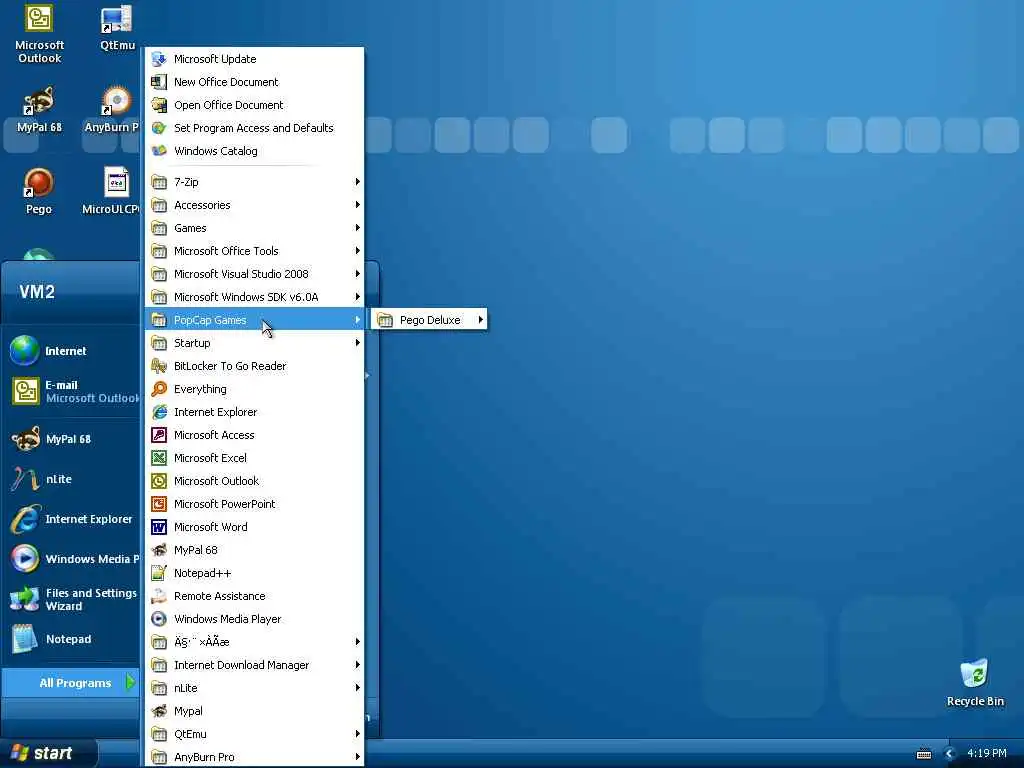Expand Accessories submenu arrow
Image resolution: width=1024 pixels, height=768 pixels.
[x=357, y=205]
